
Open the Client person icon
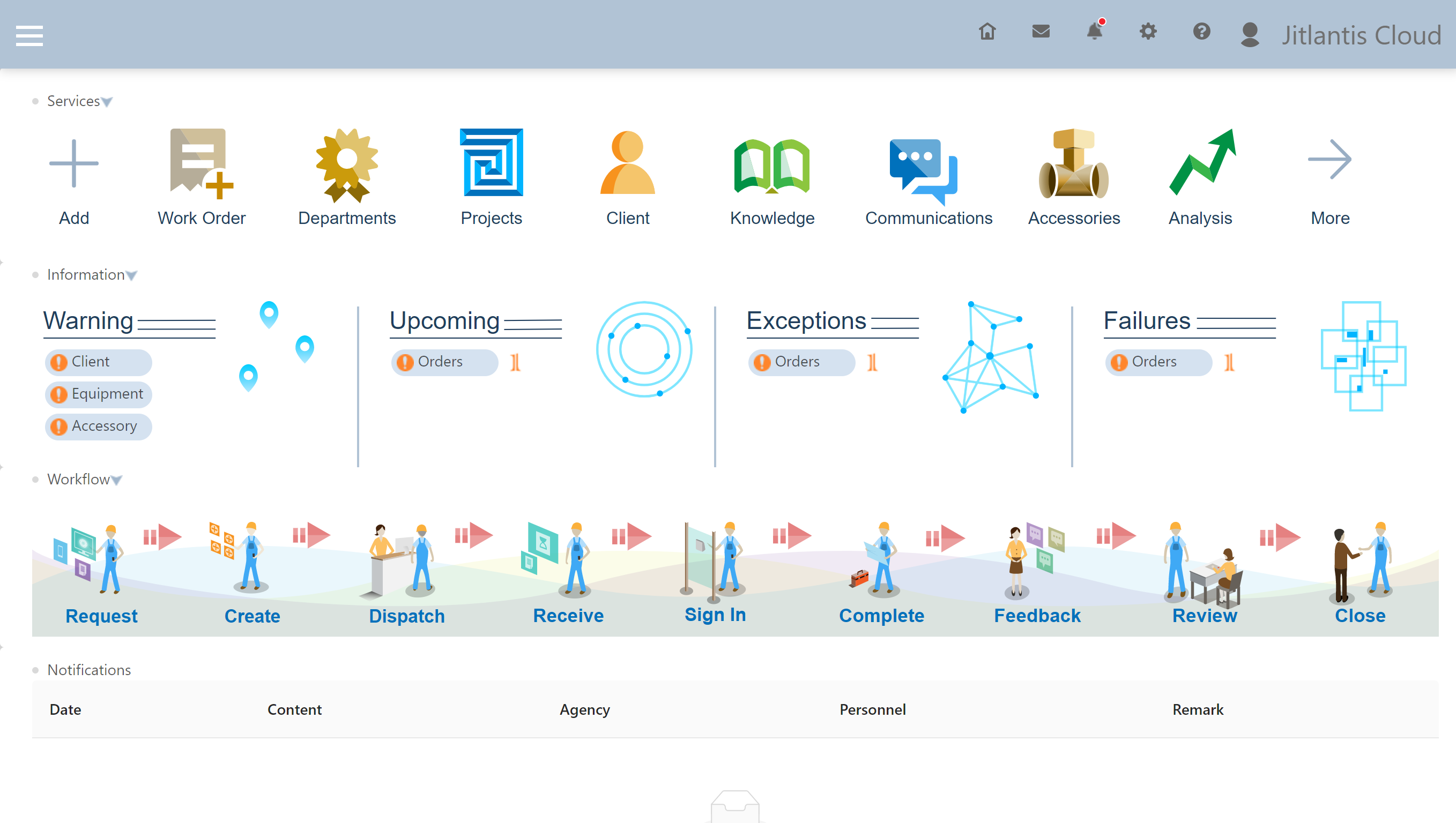coord(628,163)
